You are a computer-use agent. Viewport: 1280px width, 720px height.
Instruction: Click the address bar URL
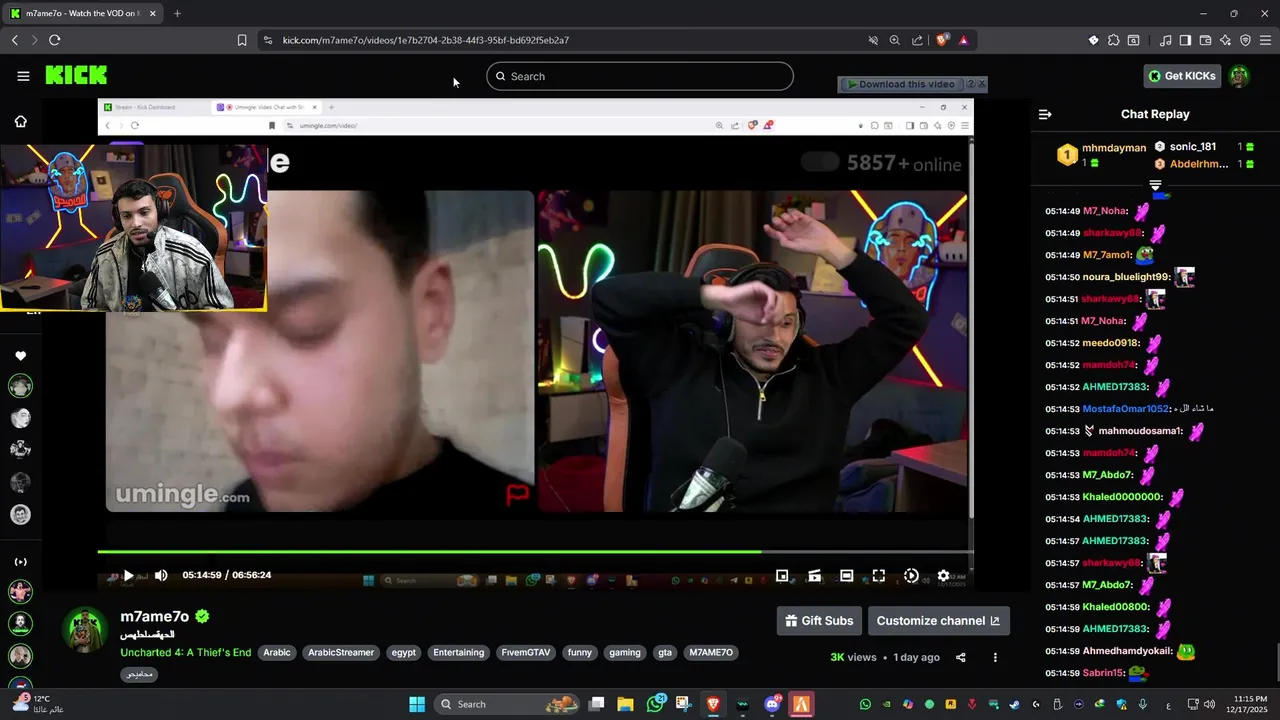tap(426, 40)
